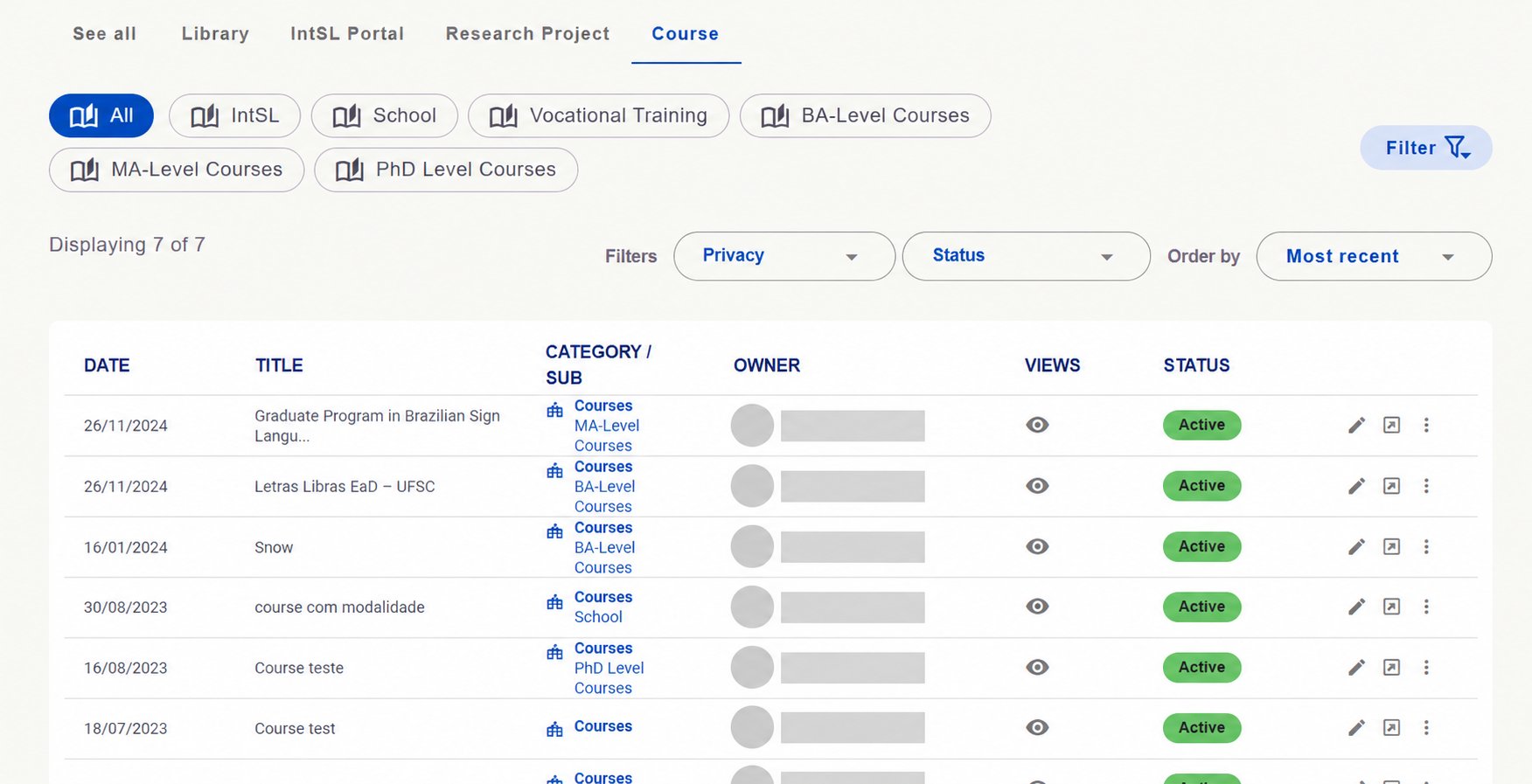Go to the Research Project tab
This screenshot has width=1532, height=784.
(x=527, y=34)
